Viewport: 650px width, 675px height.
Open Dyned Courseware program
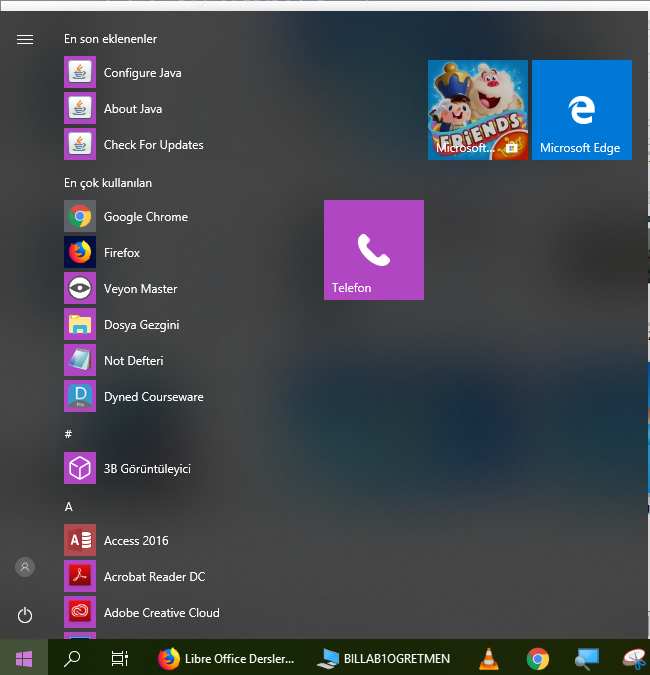[x=153, y=397]
